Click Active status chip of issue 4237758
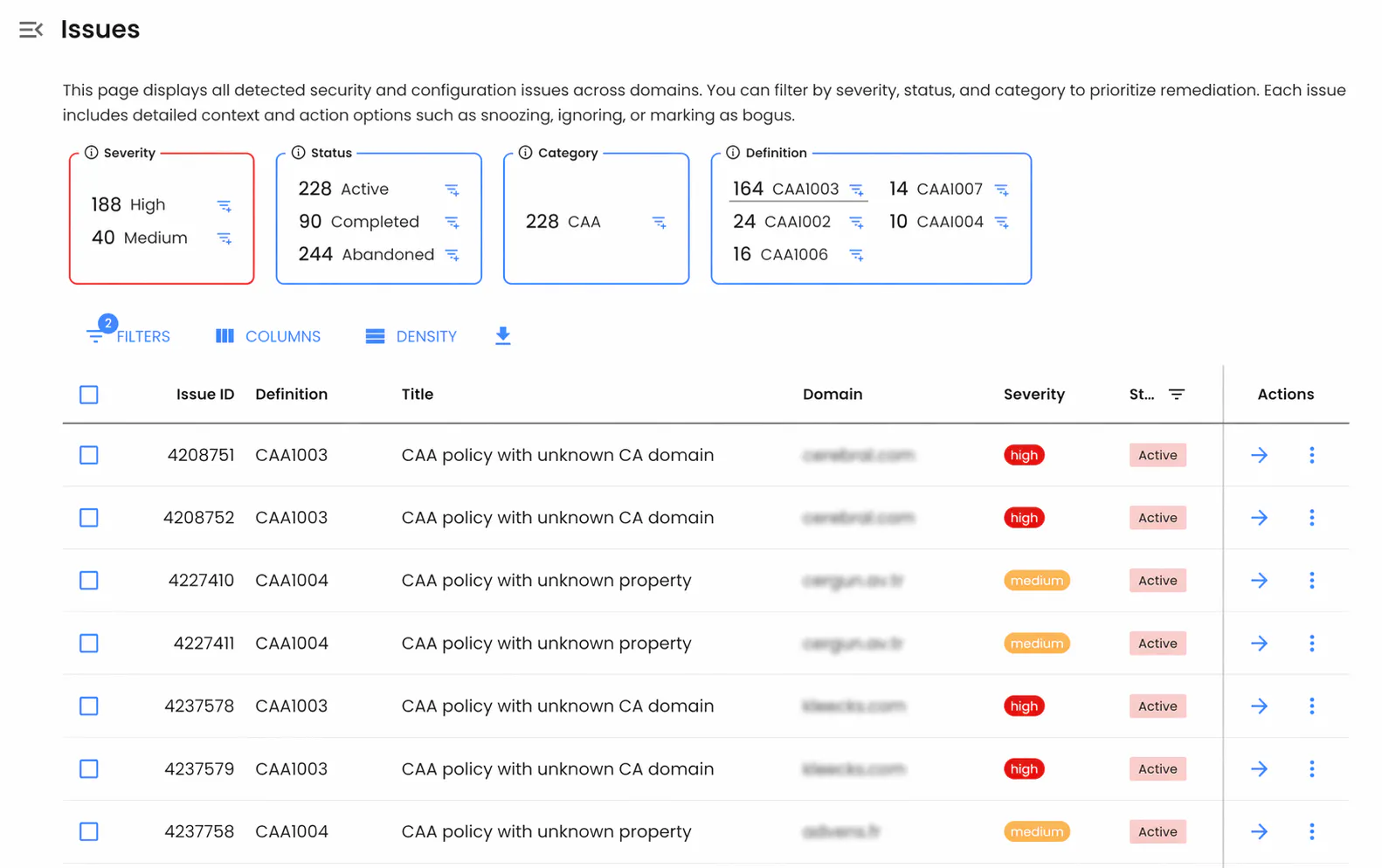Screen dimensions: 1382x868 [x=1157, y=832]
